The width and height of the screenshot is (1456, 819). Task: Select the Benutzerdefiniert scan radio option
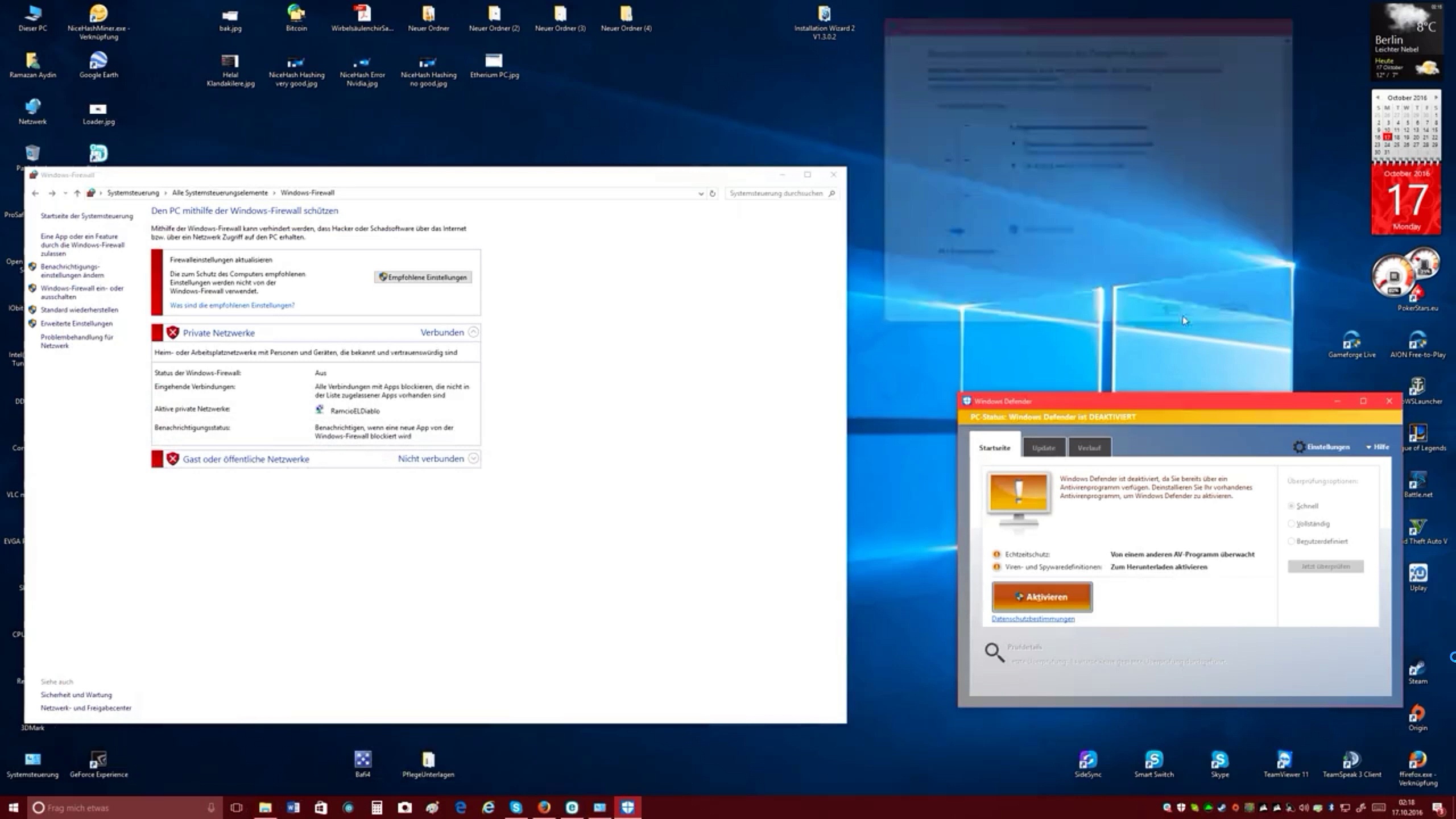1292,541
